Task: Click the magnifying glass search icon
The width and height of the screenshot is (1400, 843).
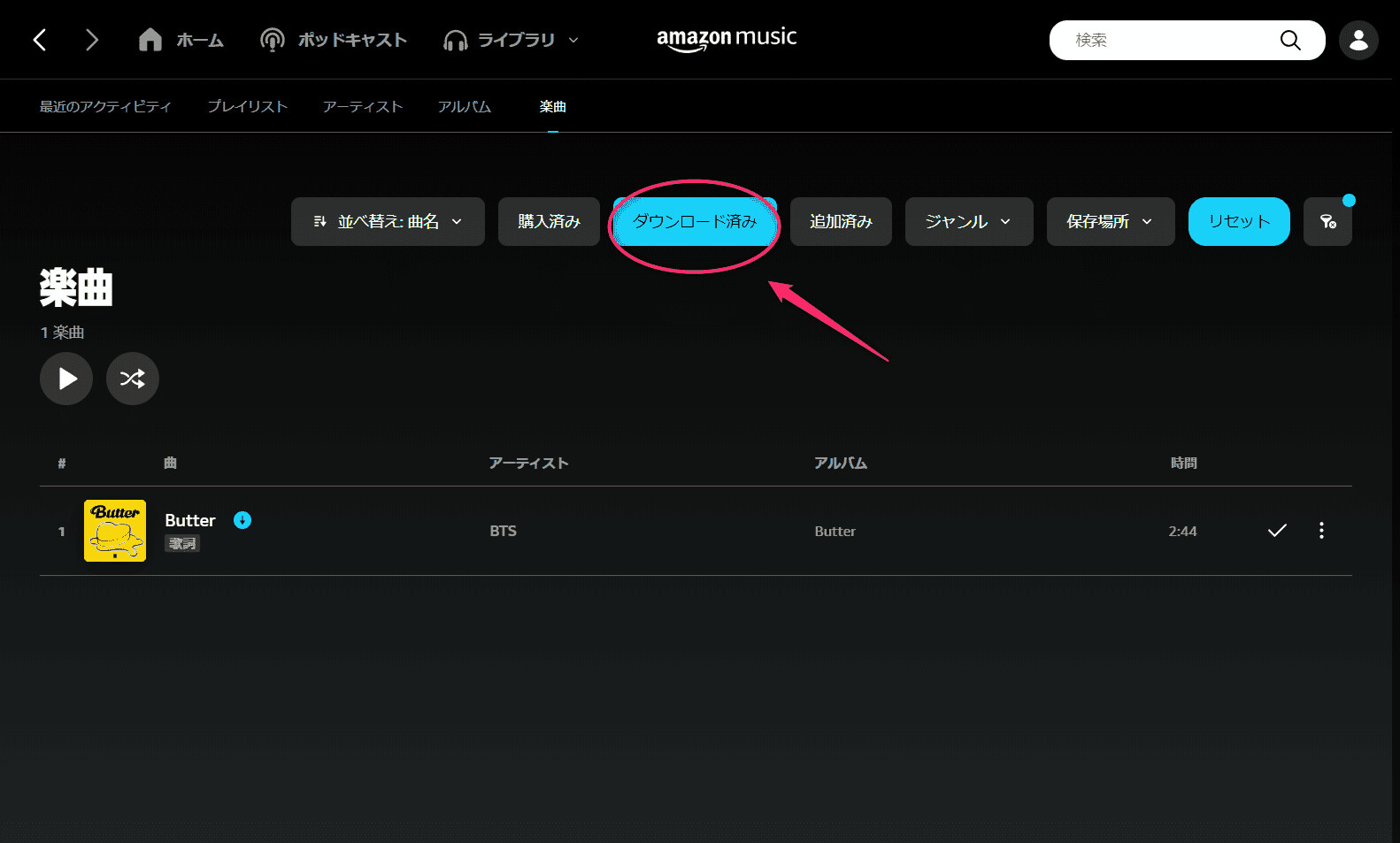Action: pyautogui.click(x=1289, y=40)
